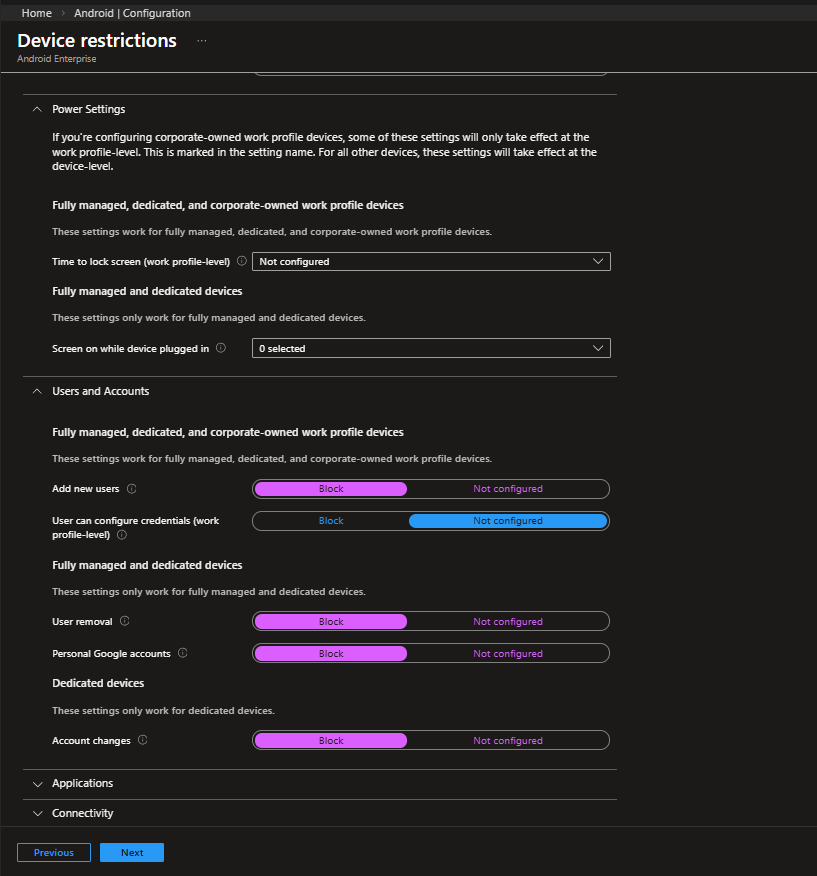
Task: Click info icon next to Add new users
Action: 132,489
